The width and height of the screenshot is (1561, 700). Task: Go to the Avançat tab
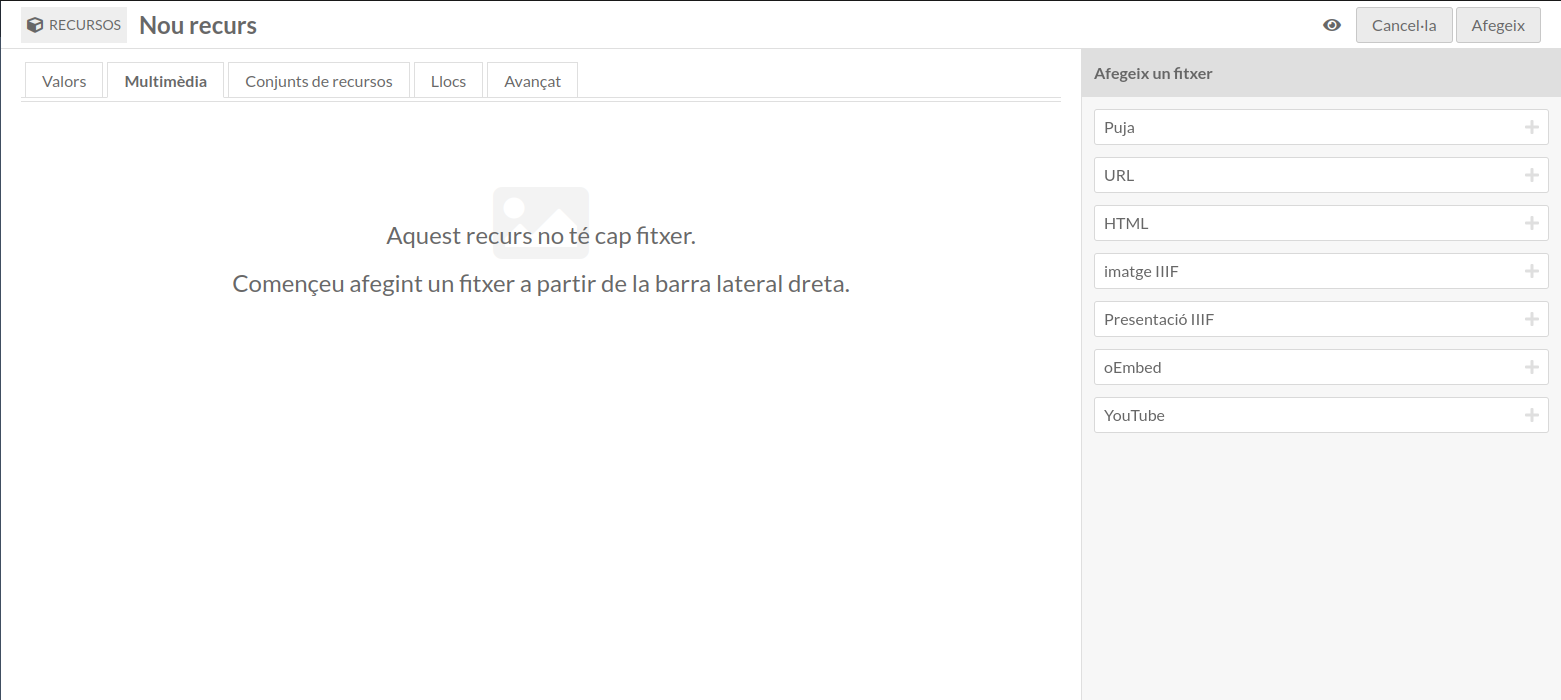[532, 81]
